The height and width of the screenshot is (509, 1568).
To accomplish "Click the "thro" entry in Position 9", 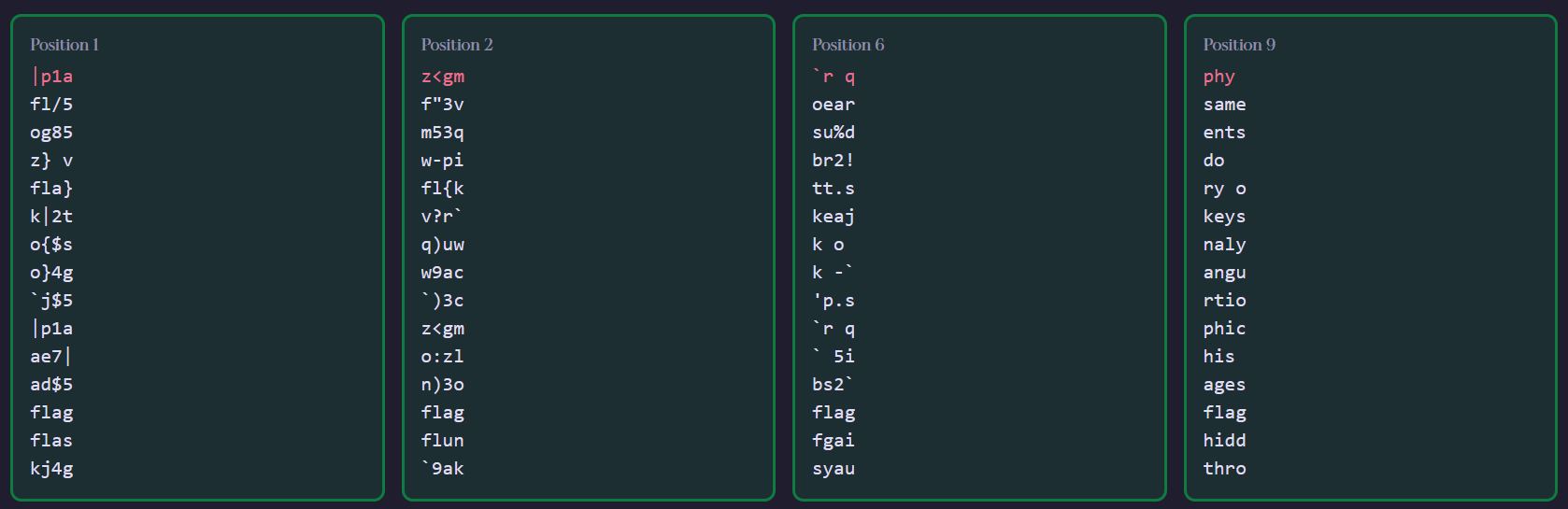I will click(x=1224, y=469).
